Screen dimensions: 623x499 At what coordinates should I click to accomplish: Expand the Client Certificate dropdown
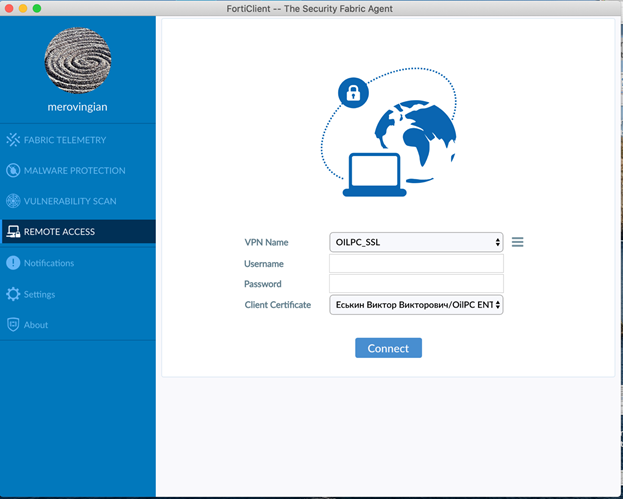(x=416, y=305)
